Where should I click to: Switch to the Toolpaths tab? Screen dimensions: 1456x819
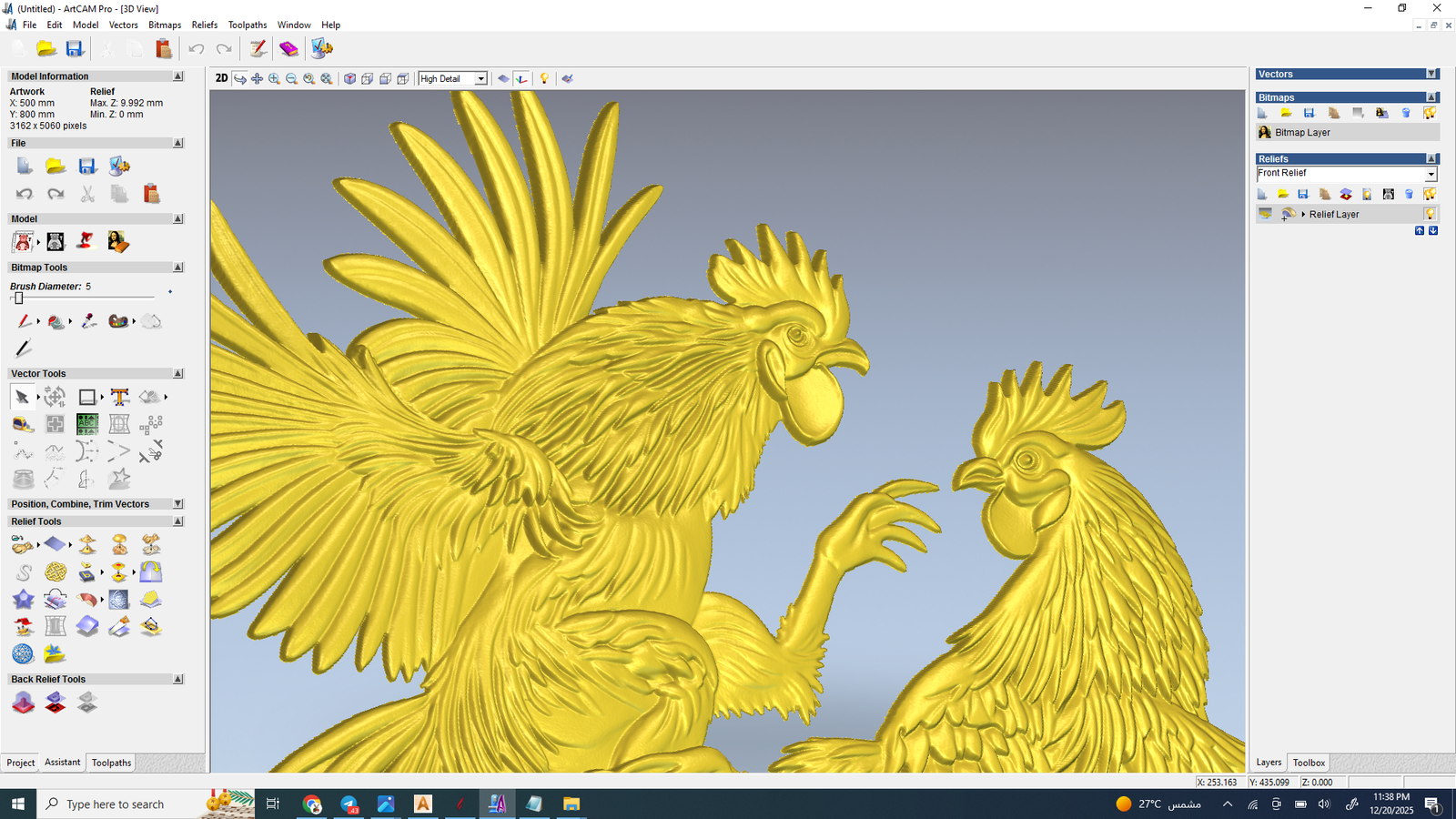pyautogui.click(x=111, y=763)
